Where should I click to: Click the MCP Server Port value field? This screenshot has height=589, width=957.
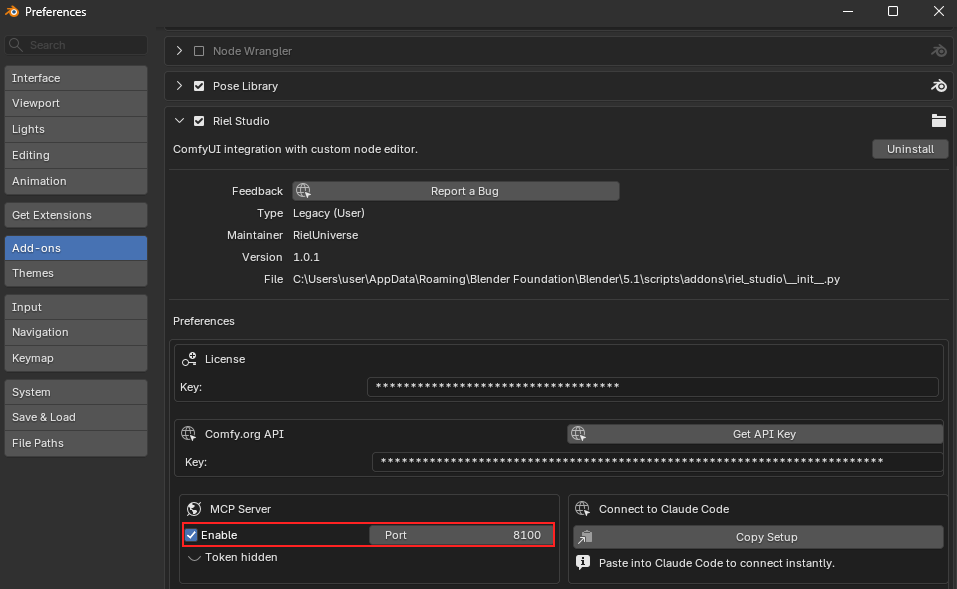(461, 535)
